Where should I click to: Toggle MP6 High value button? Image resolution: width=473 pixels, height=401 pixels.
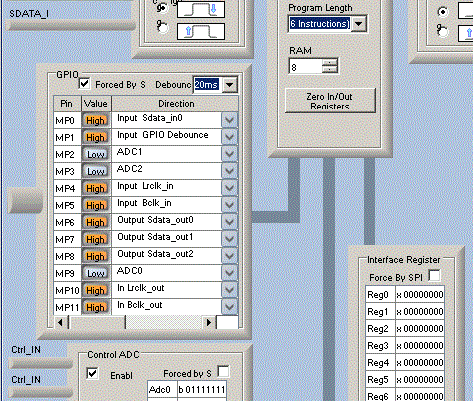(96, 222)
